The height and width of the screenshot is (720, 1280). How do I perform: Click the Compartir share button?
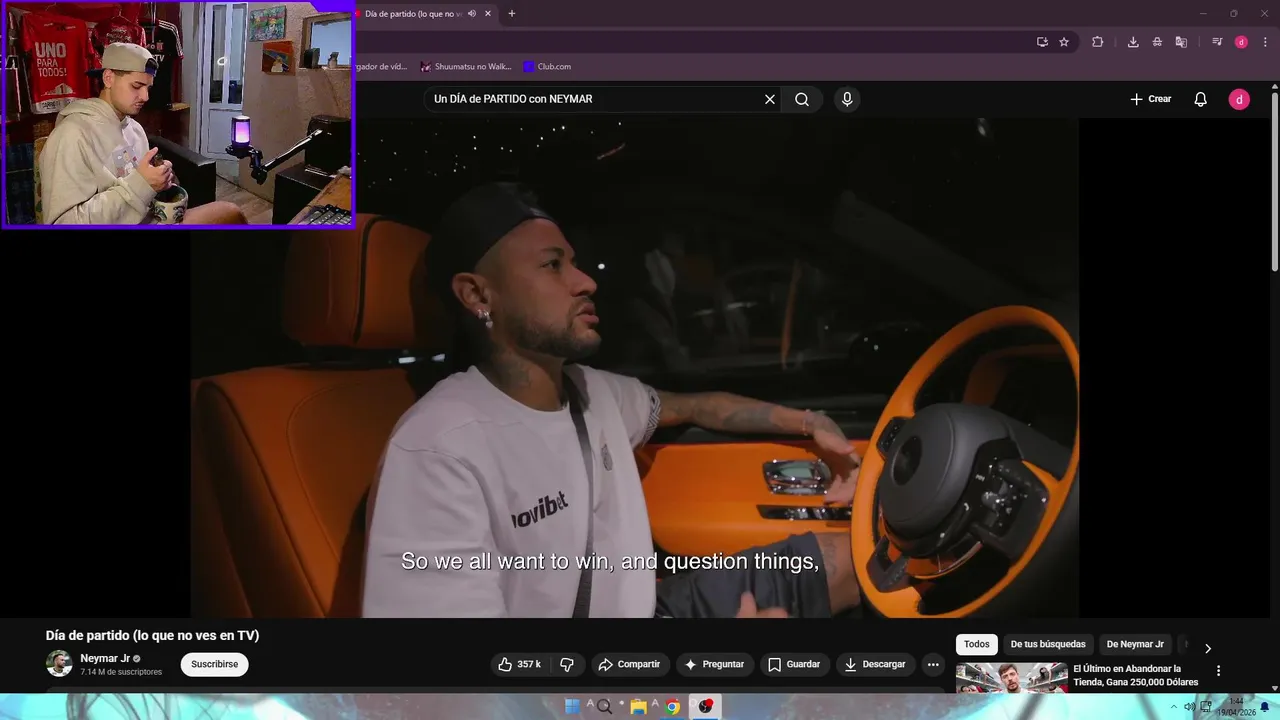pos(629,664)
